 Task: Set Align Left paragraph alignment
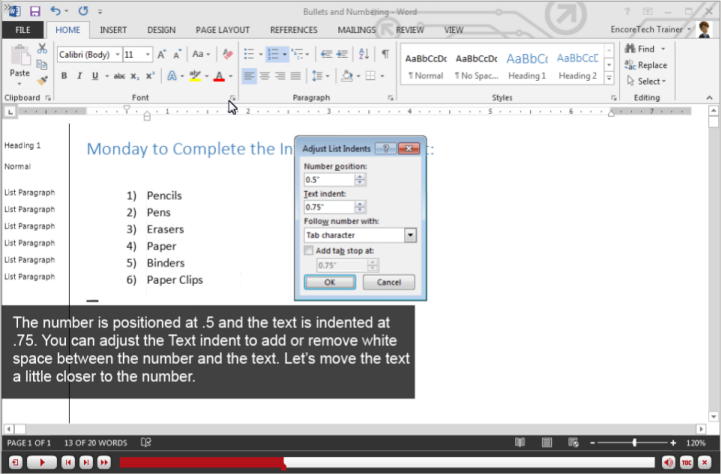249,76
